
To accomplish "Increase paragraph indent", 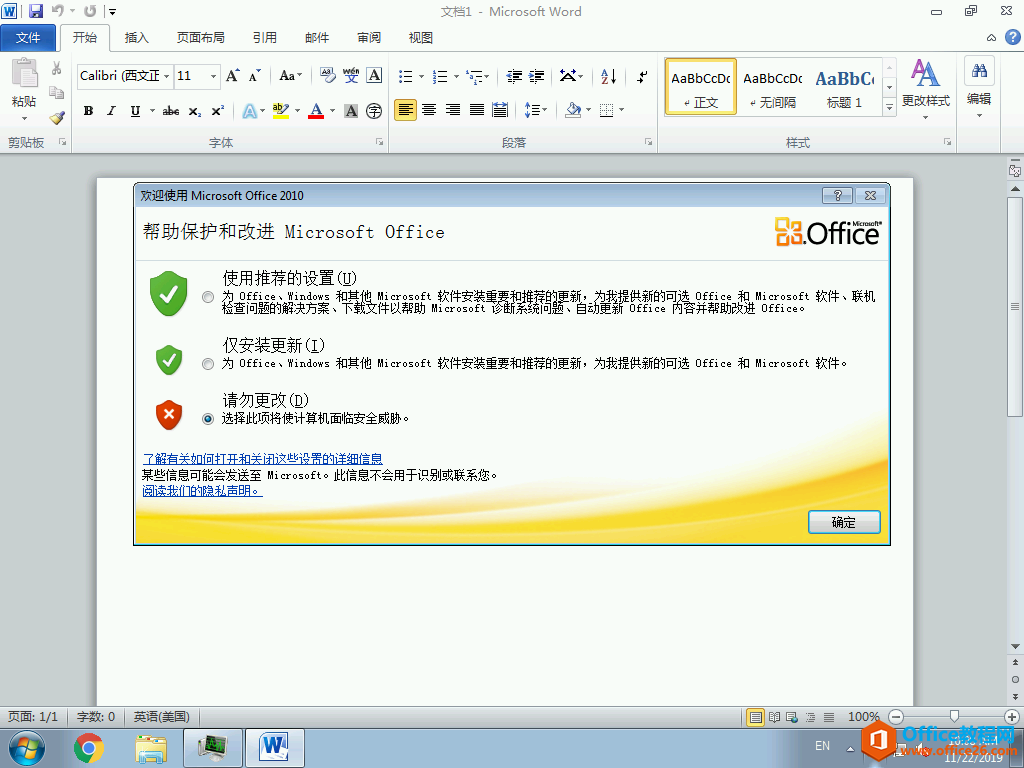I will [537, 76].
